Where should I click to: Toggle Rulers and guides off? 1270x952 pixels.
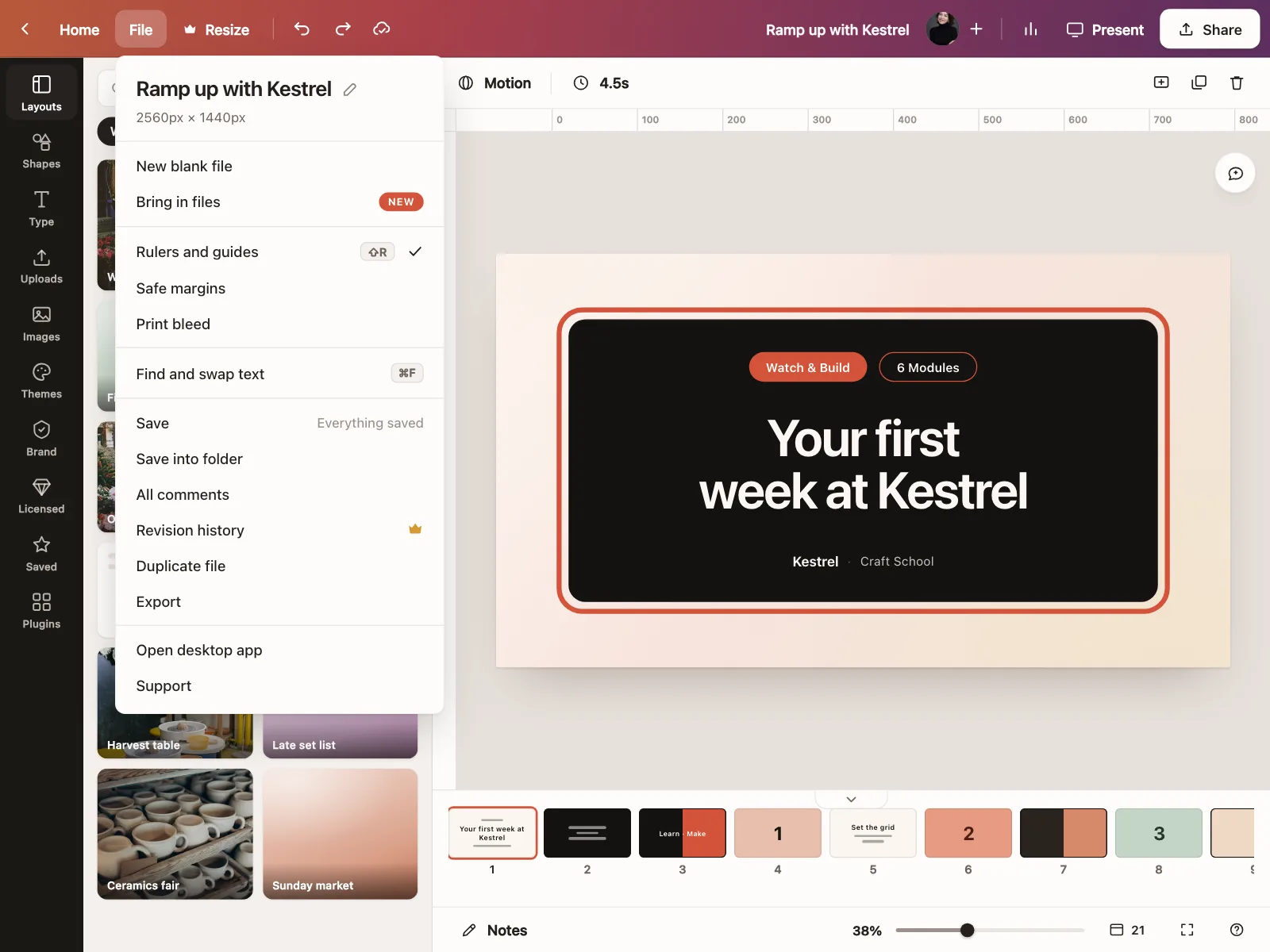[x=279, y=252]
